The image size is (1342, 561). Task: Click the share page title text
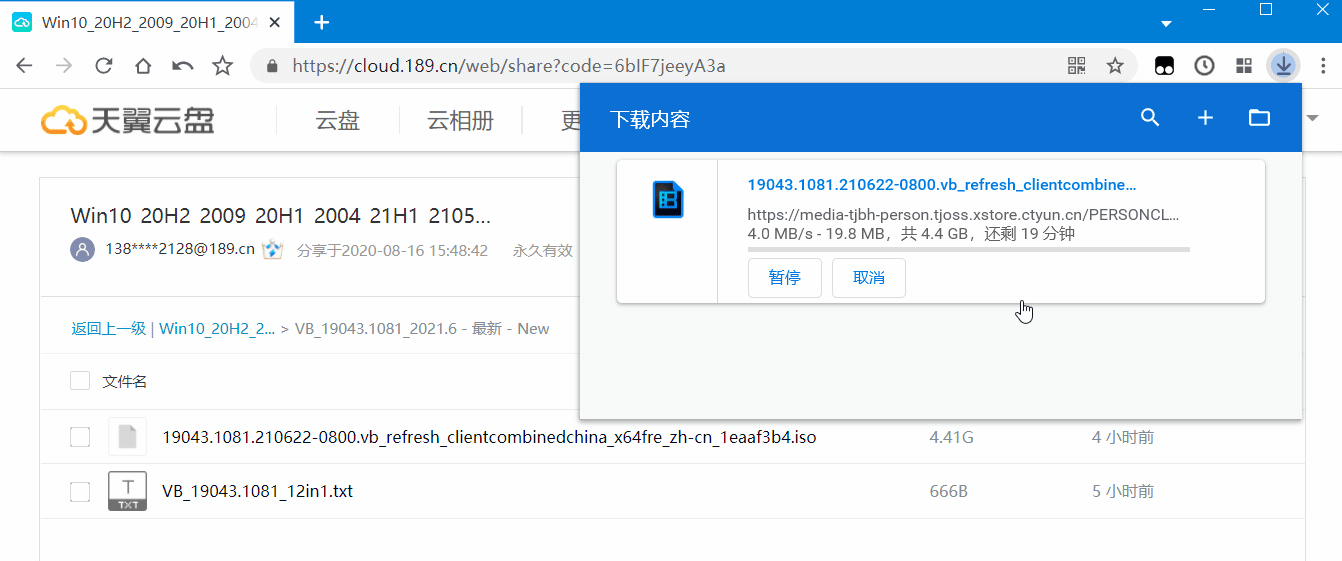pos(281,216)
